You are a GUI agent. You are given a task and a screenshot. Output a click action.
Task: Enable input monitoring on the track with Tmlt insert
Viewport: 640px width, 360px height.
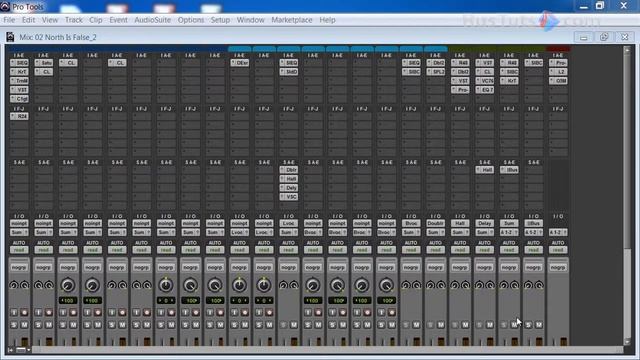[x=14, y=312]
